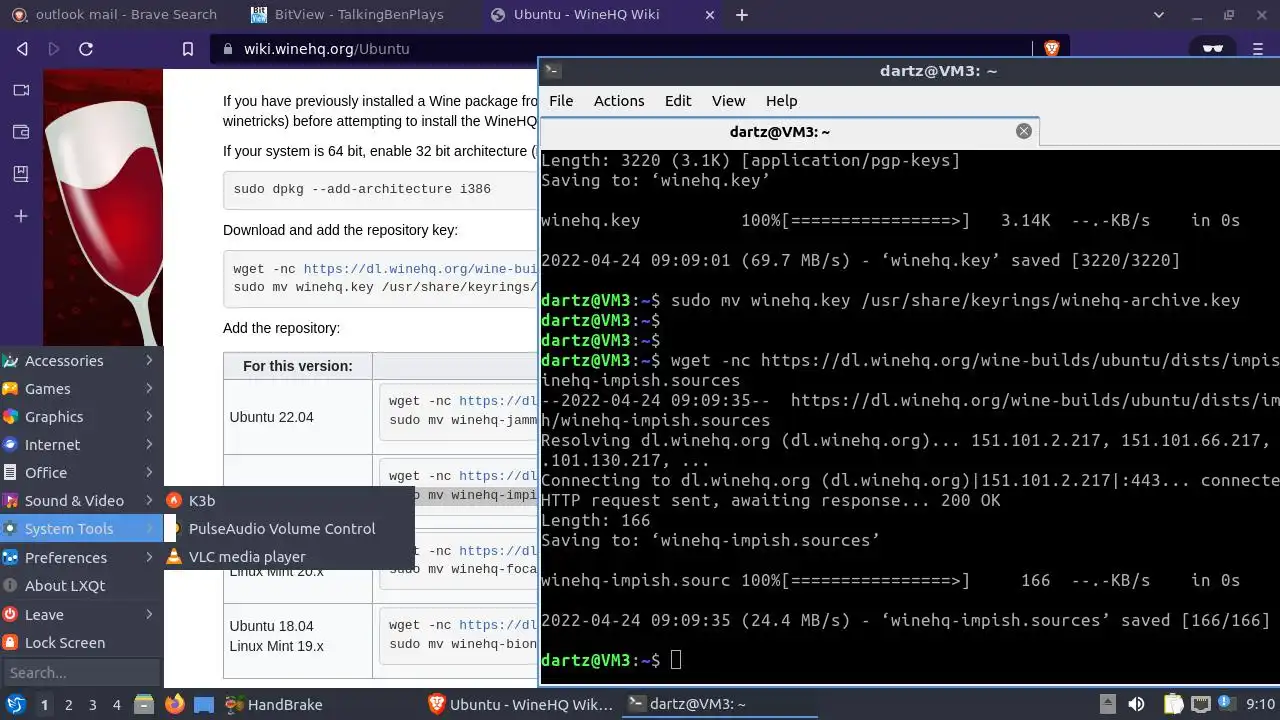Open the update notifier tray icon
The width and height of the screenshot is (1280, 720).
click(x=1227, y=705)
